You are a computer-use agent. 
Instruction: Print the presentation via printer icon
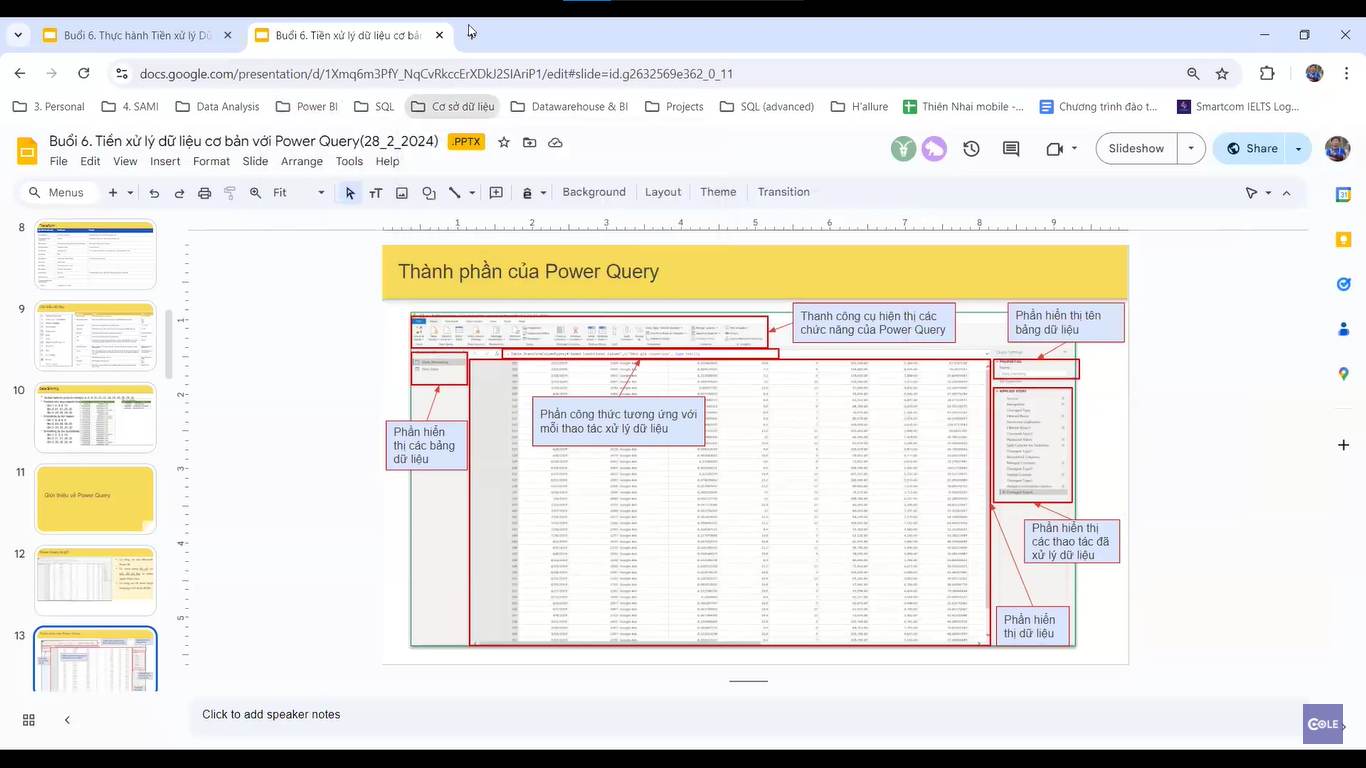[205, 193]
